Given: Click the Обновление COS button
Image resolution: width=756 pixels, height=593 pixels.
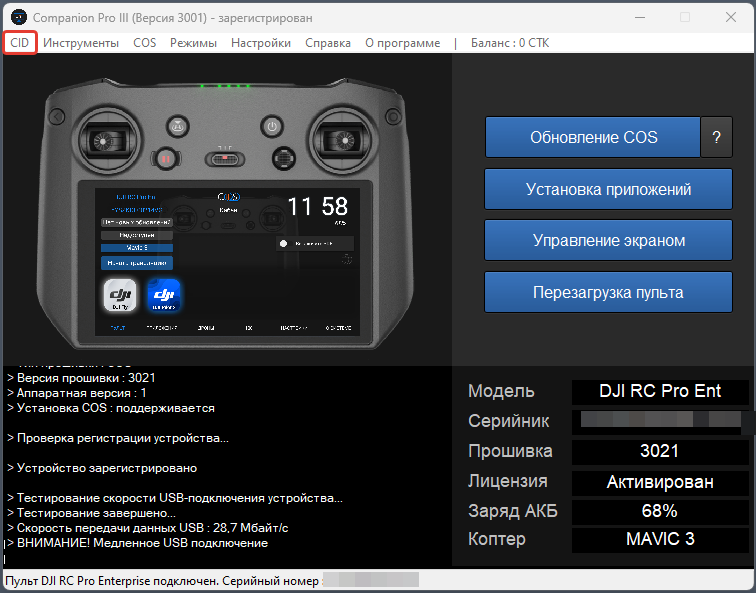Looking at the screenshot, I should click(x=593, y=137).
